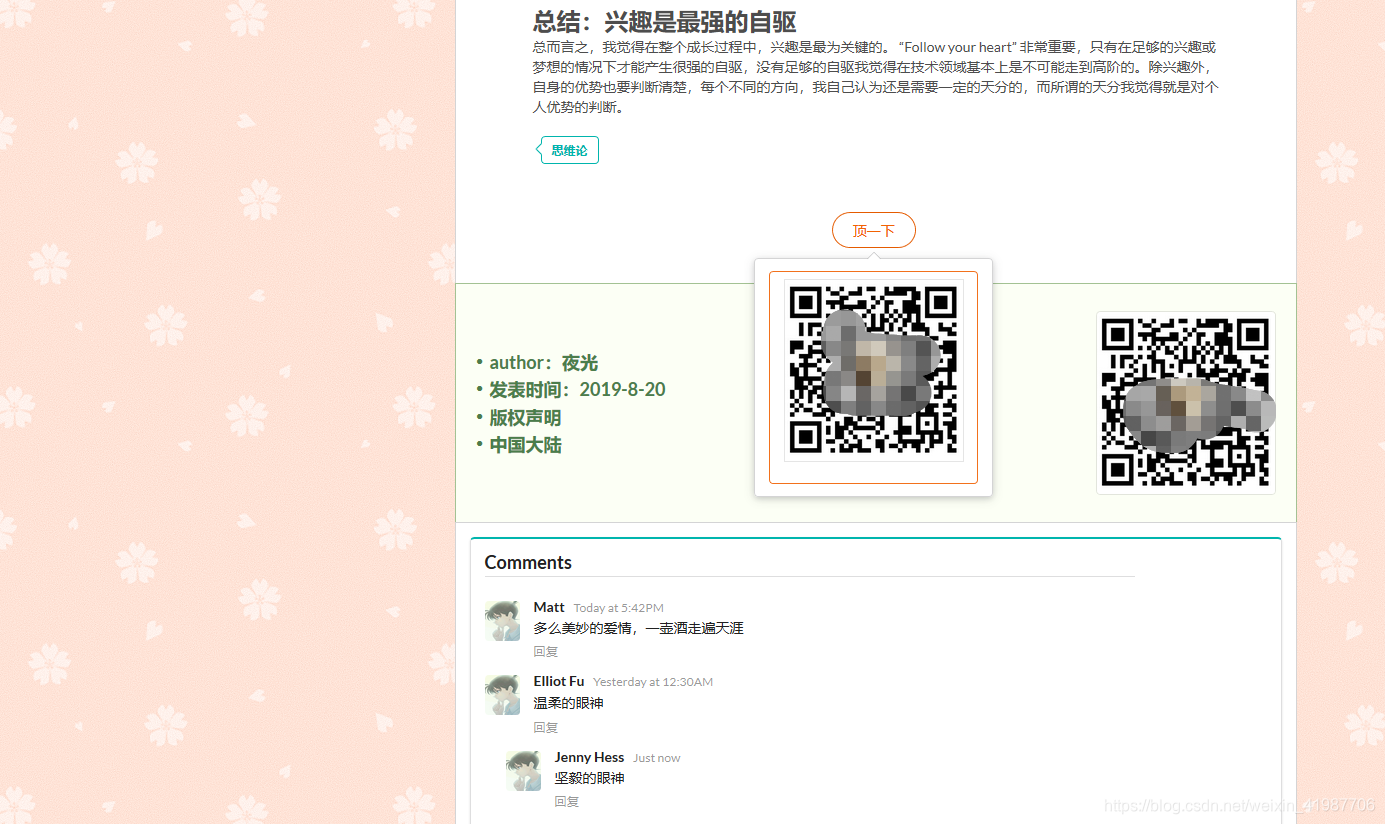Reply (回复) to Matt's comment
The width and height of the screenshot is (1385, 824).
pos(546,652)
